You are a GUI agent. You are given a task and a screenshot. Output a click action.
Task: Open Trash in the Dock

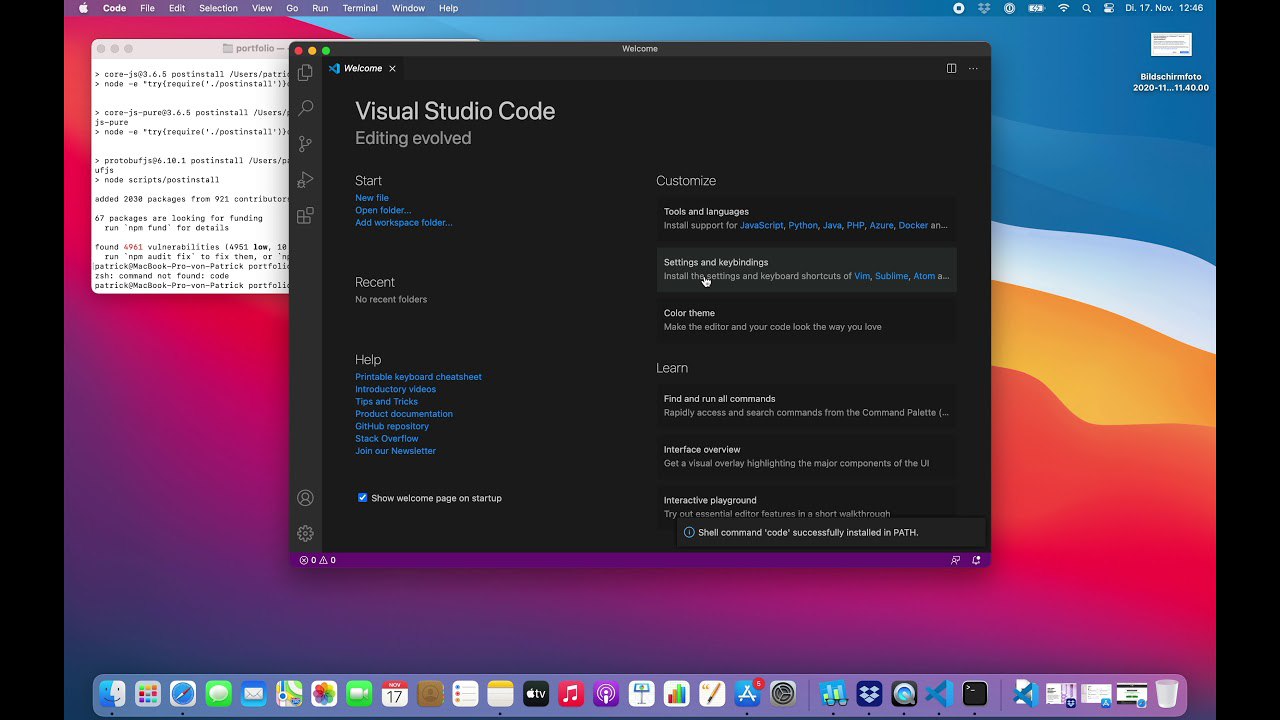[1166, 693]
